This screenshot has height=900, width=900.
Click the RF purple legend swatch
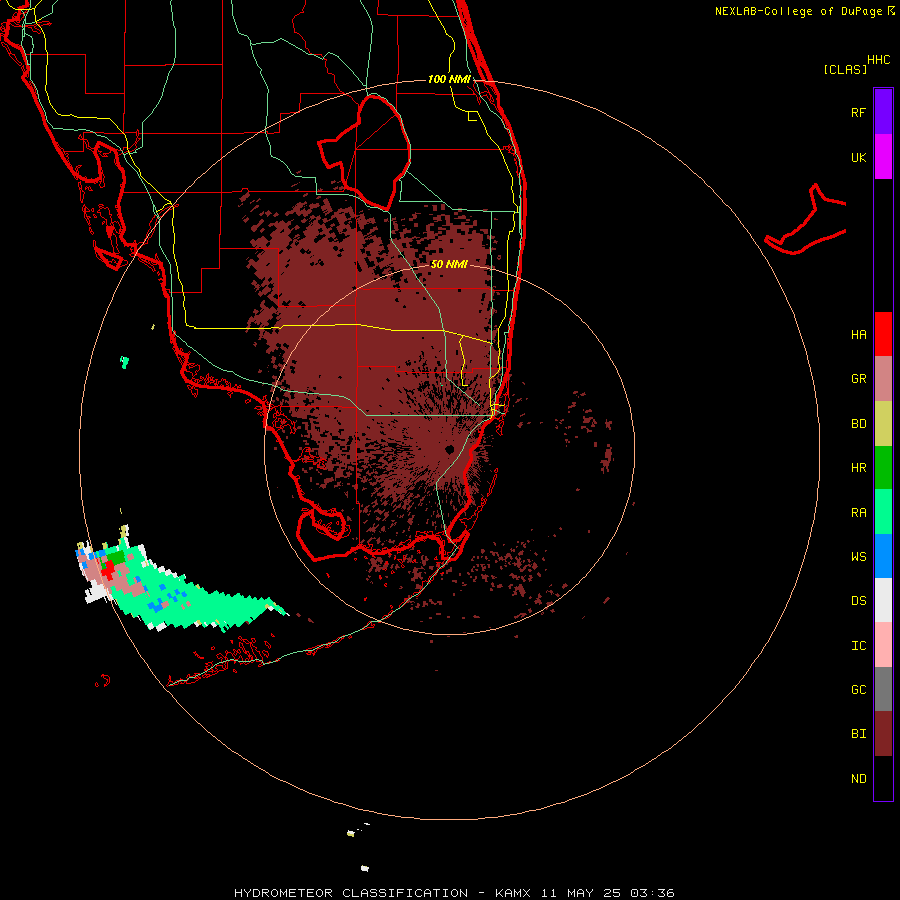pyautogui.click(x=883, y=112)
